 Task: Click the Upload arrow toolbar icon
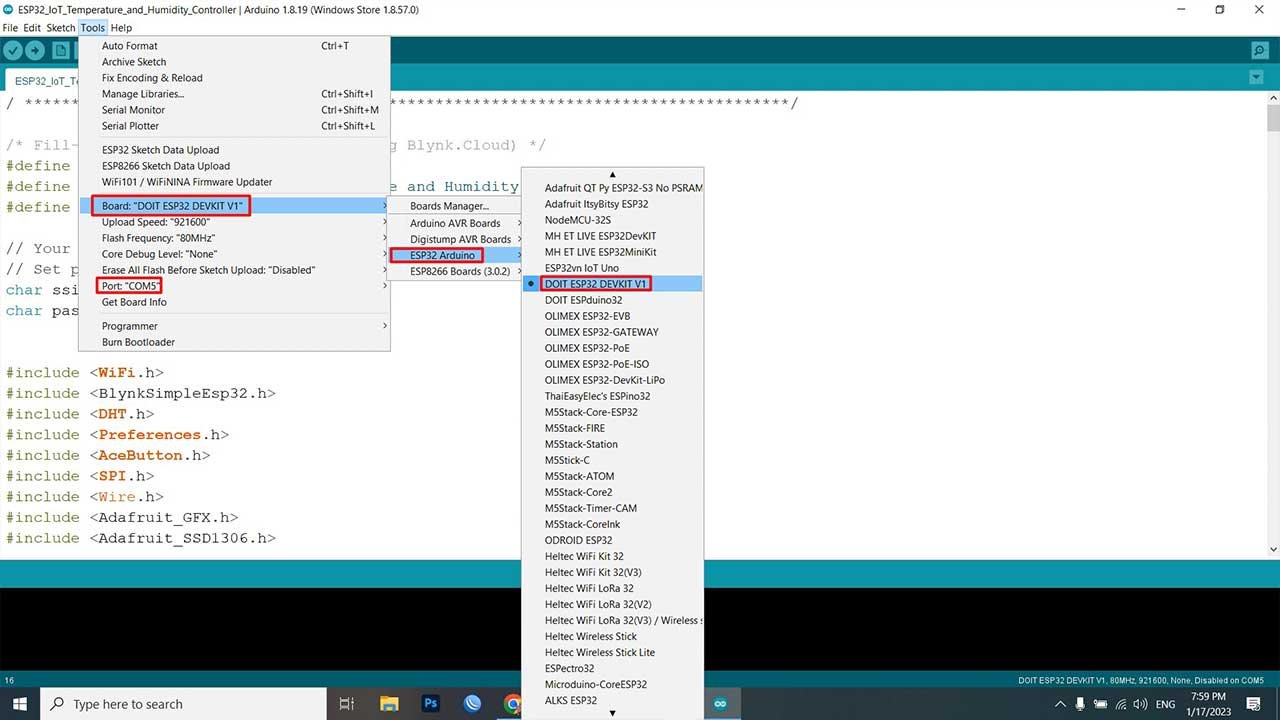tap(36, 51)
